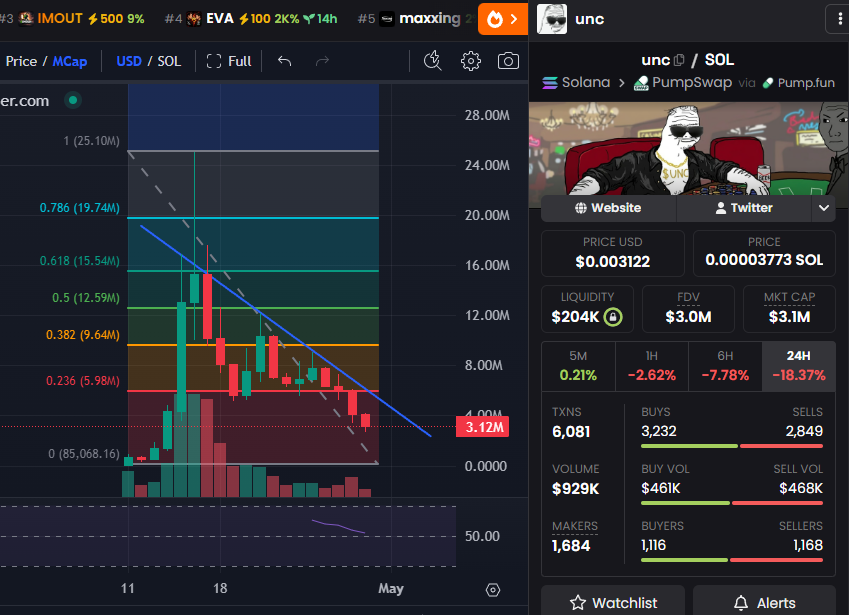The image size is (849, 615).
Task: Click the green live status dot
Action: pyautogui.click(x=73, y=100)
